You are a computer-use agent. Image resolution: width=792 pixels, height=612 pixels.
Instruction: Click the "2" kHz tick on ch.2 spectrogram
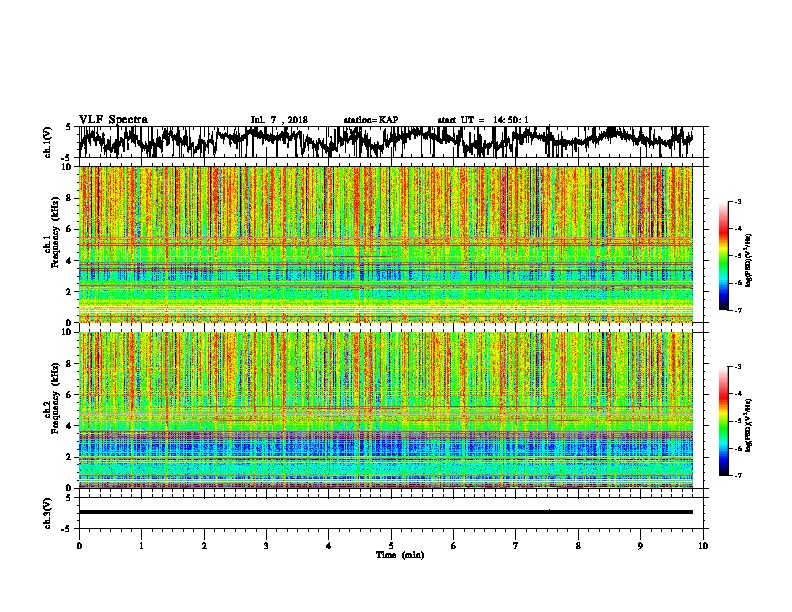[x=70, y=457]
